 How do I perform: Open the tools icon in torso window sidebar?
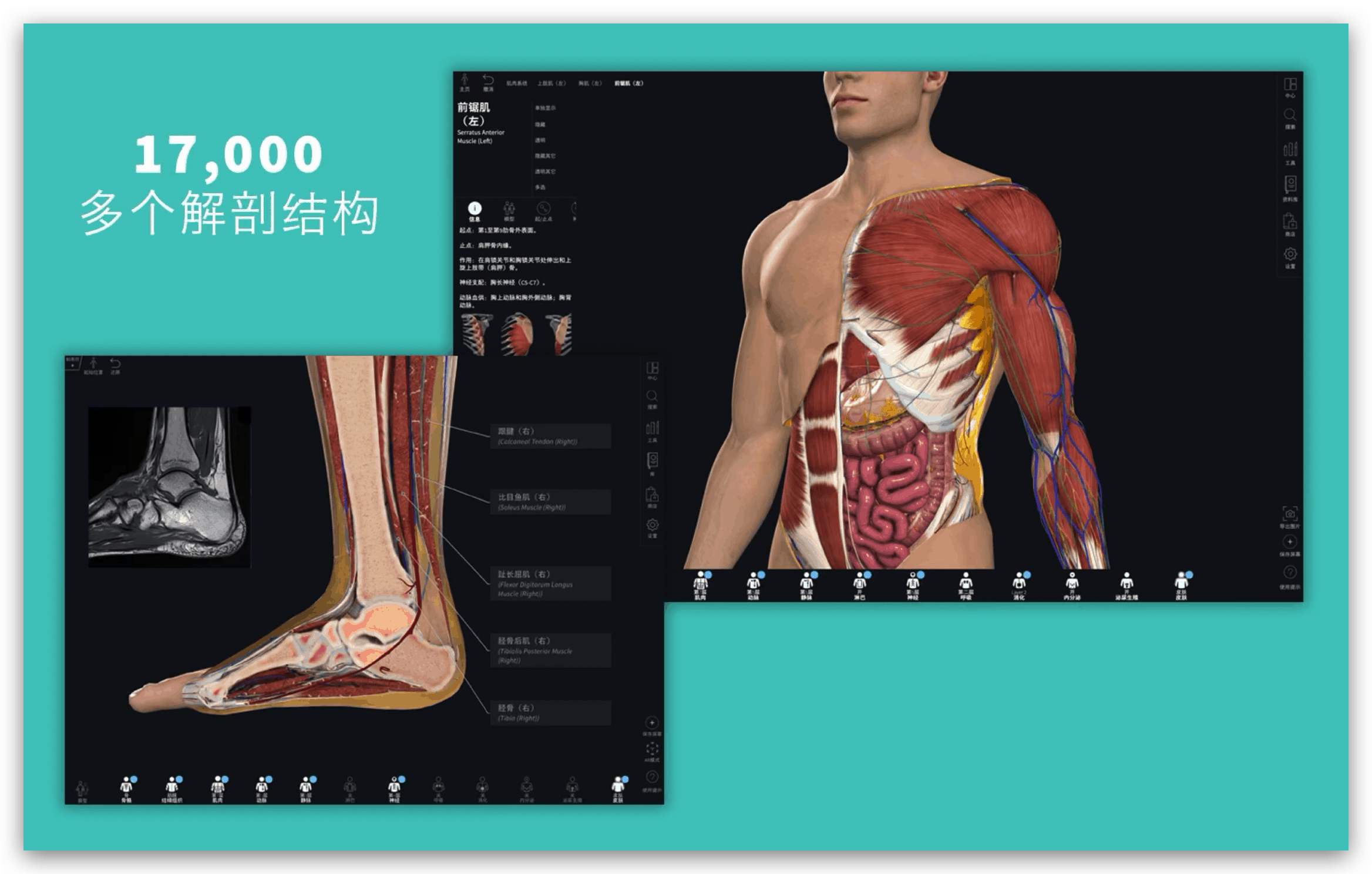click(1290, 153)
